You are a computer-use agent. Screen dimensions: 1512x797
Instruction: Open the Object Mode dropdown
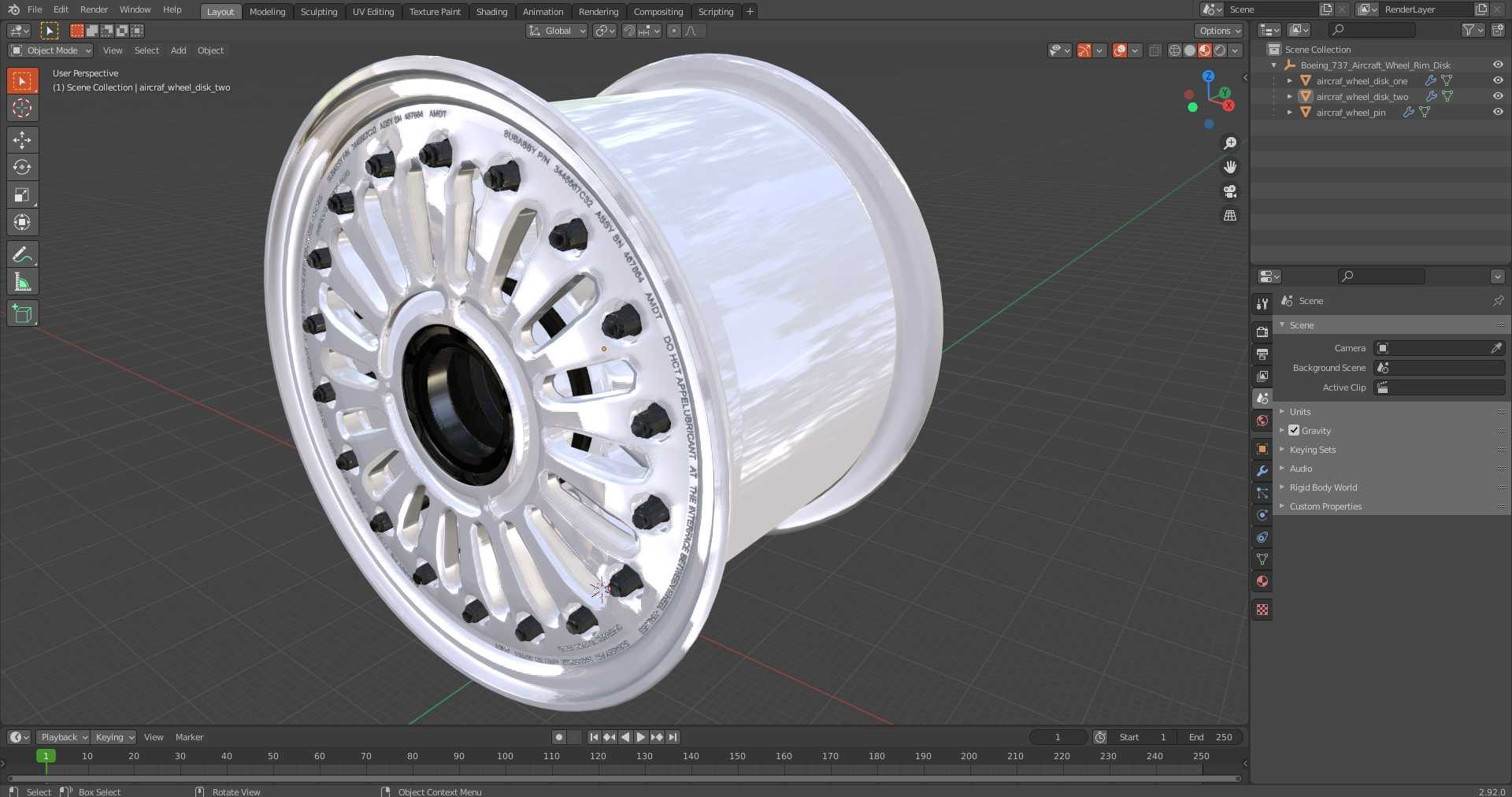(x=50, y=50)
